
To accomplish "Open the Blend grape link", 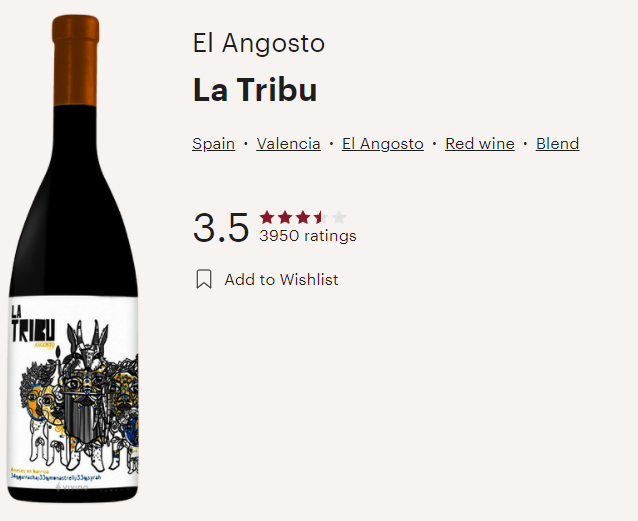I will click(x=557, y=144).
